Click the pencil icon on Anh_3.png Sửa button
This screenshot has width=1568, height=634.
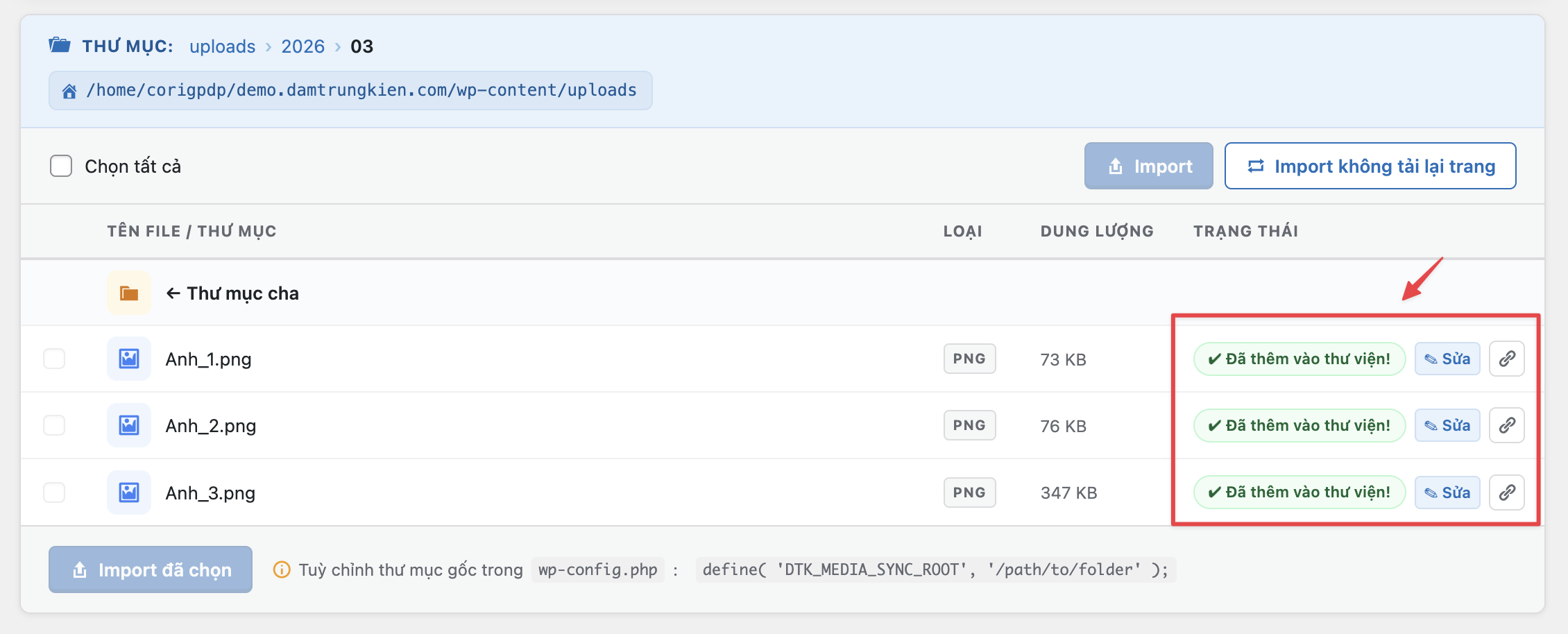(x=1431, y=492)
